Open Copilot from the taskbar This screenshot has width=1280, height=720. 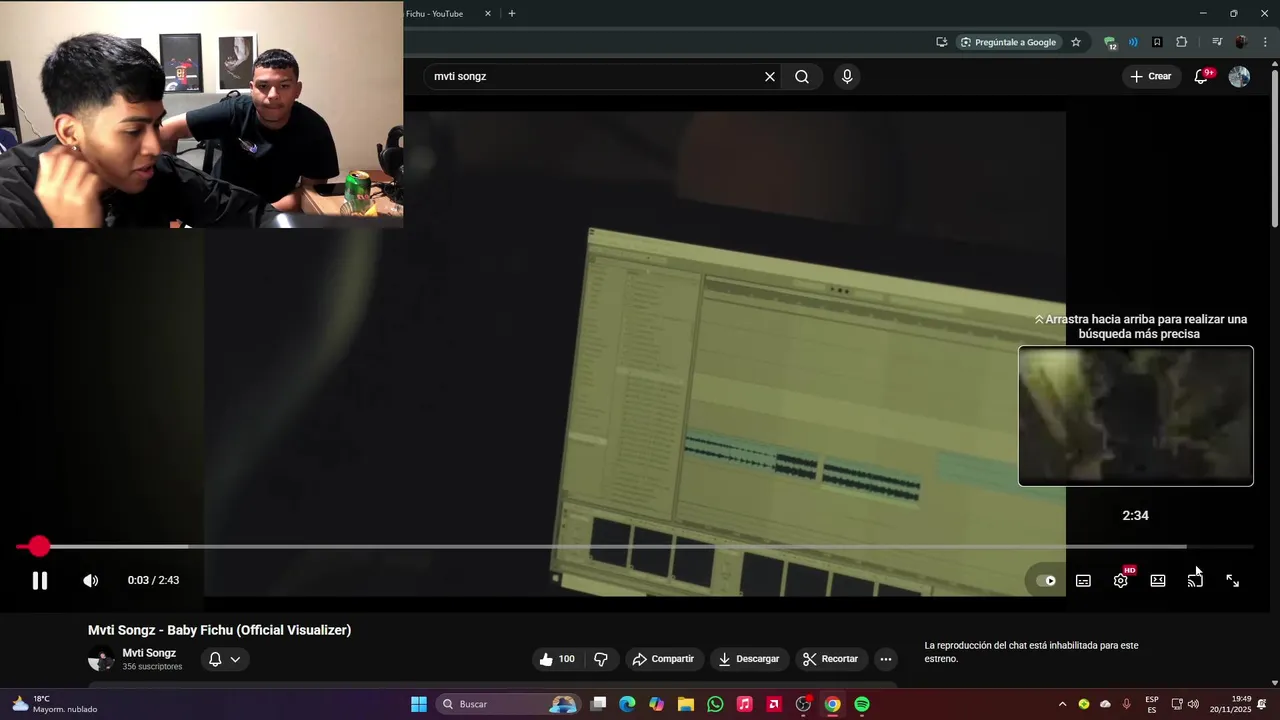(x=656, y=704)
